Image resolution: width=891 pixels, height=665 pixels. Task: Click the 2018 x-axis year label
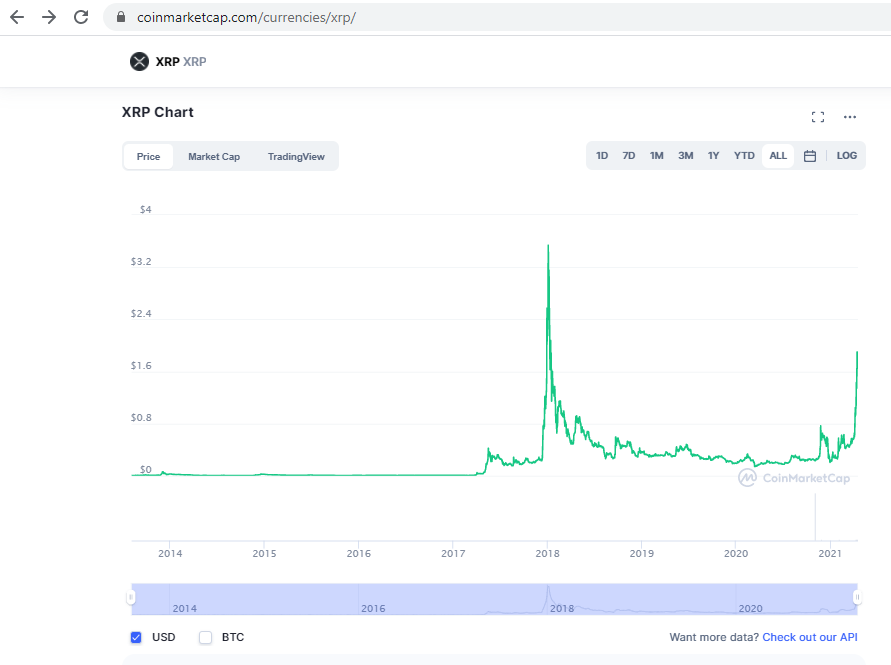point(547,554)
